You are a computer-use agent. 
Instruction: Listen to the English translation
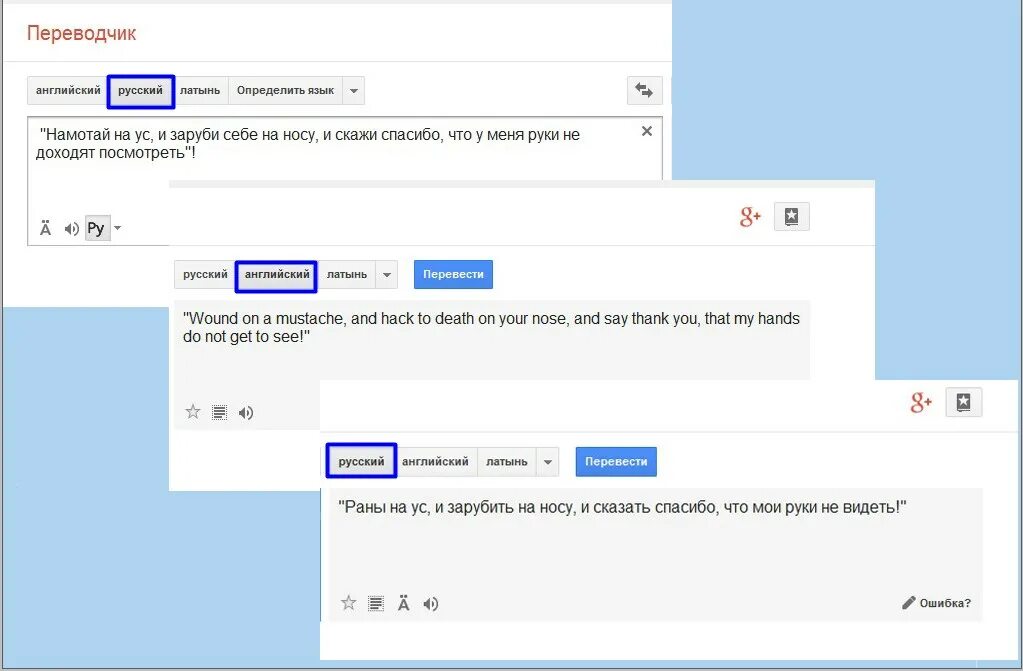(x=246, y=413)
